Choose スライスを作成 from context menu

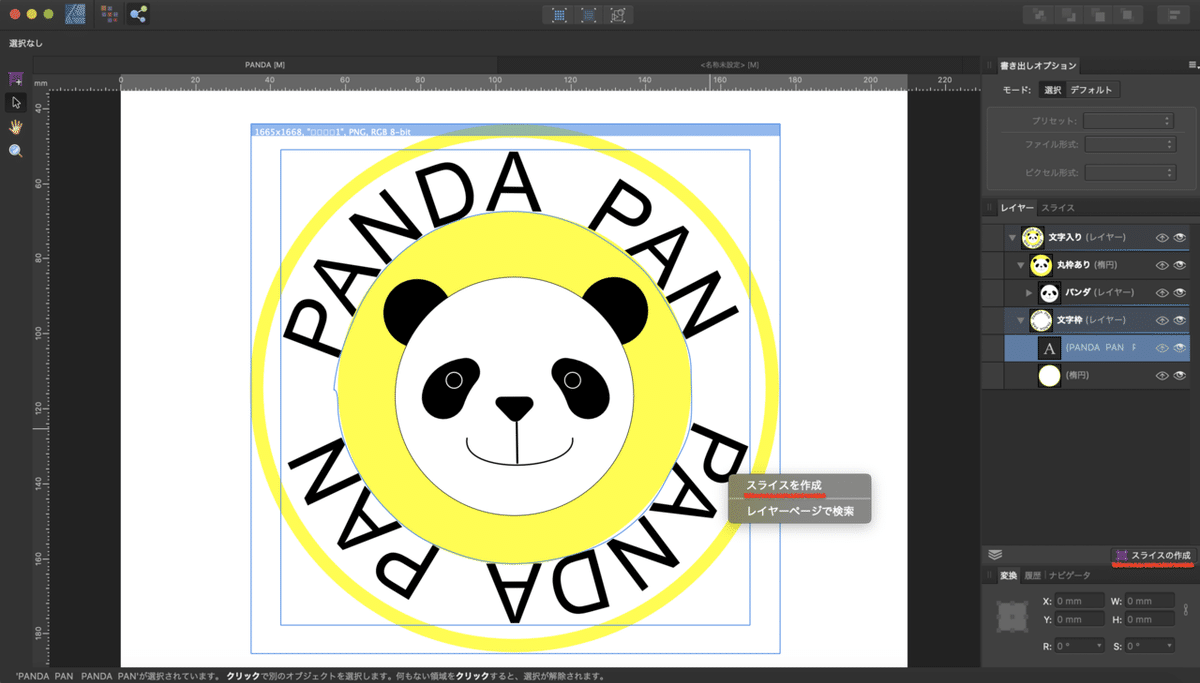point(798,485)
